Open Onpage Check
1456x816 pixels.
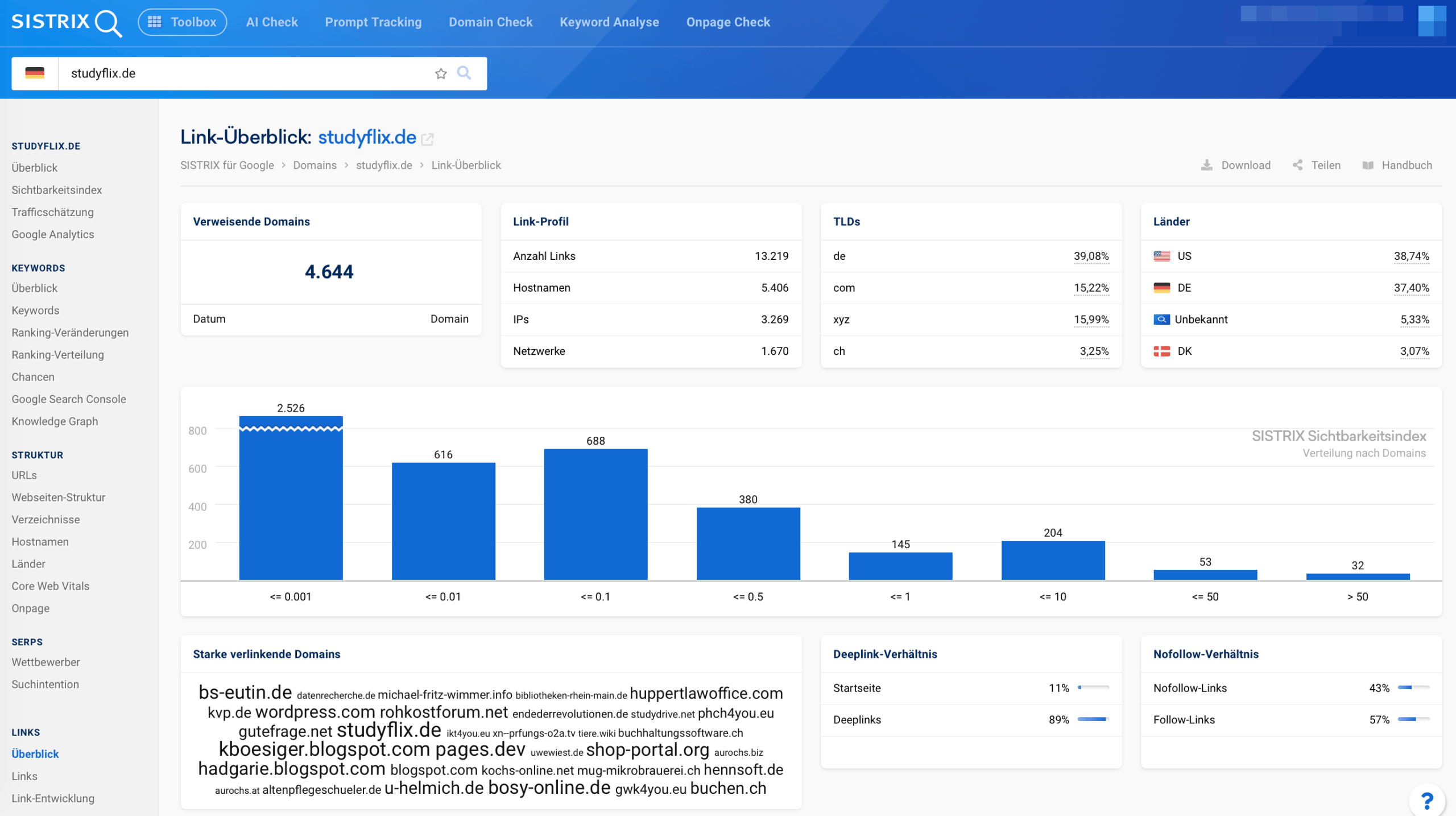click(728, 22)
